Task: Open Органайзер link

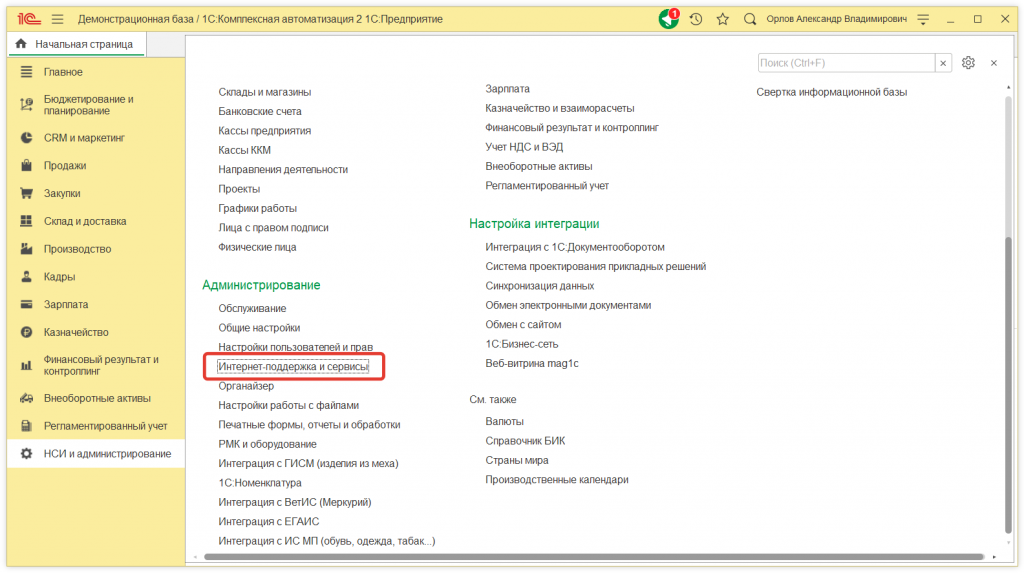Action: (x=246, y=386)
